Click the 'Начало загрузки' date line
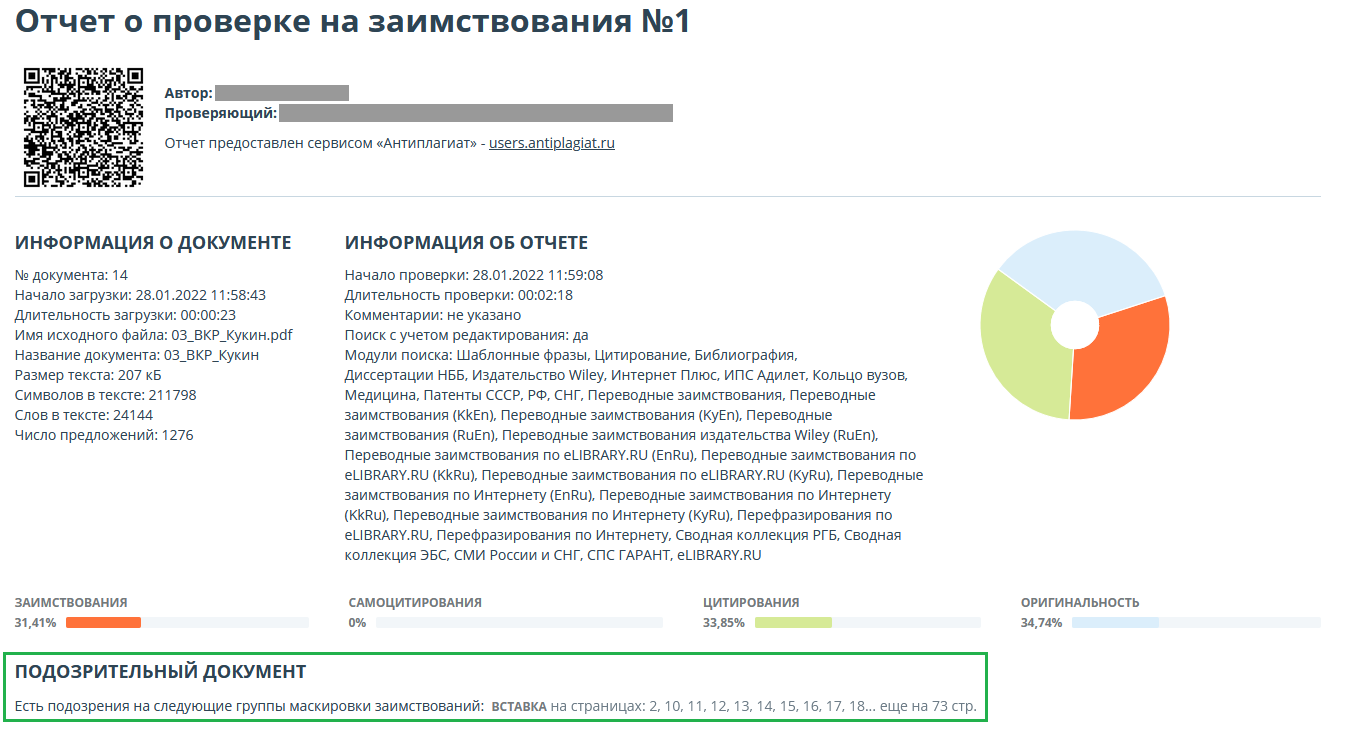The image size is (1368, 731). click(140, 295)
